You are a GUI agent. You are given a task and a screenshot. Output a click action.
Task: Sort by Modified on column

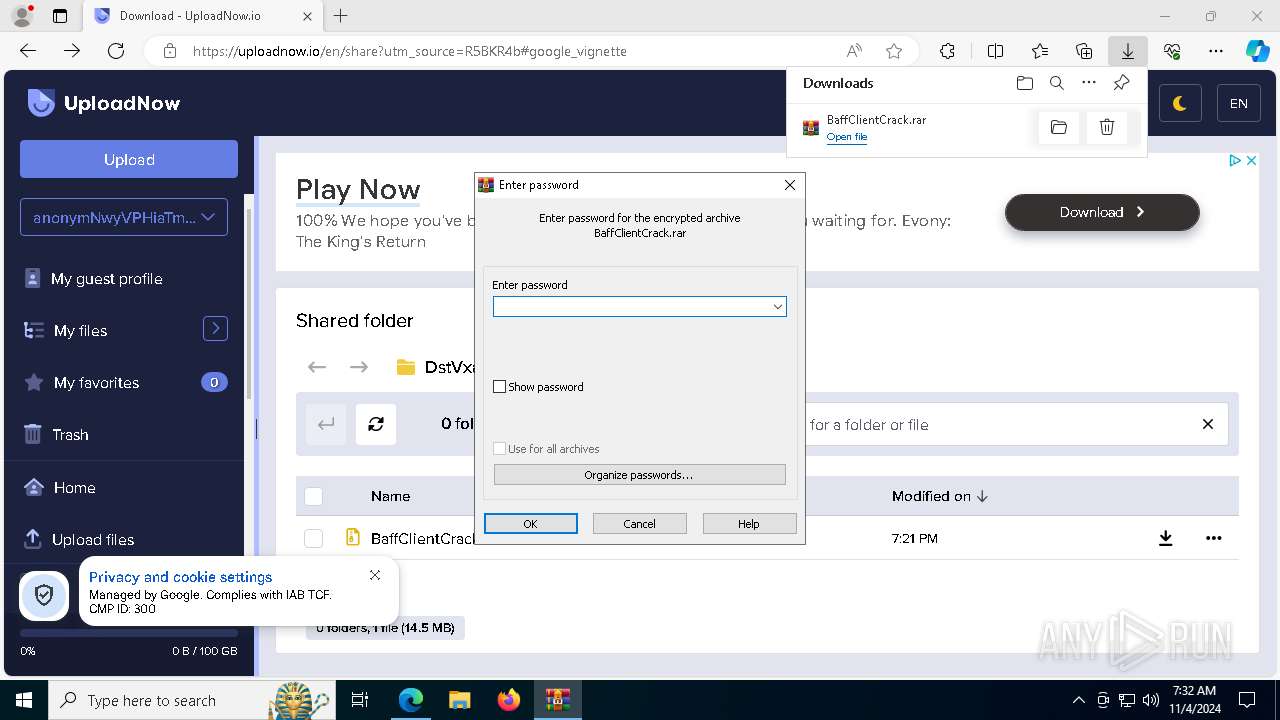[x=940, y=496]
